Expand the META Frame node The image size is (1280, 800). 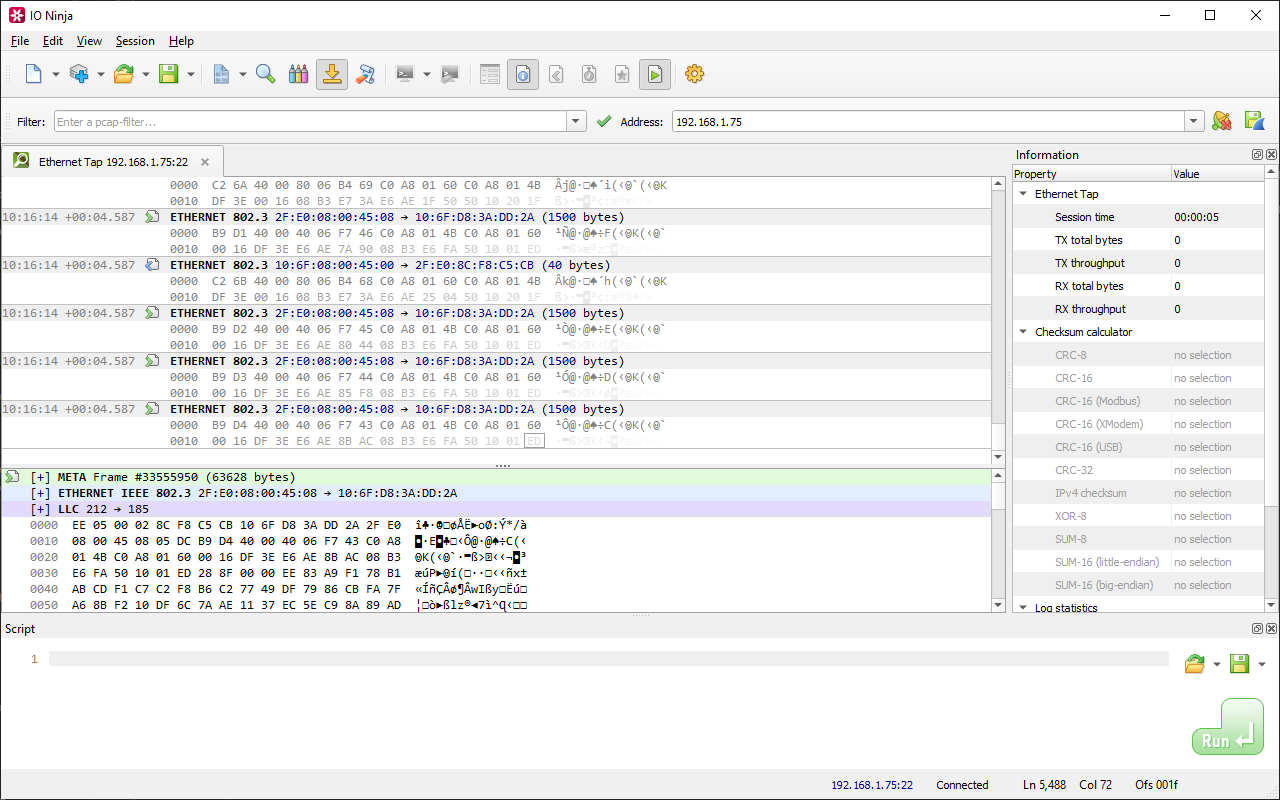click(x=41, y=477)
